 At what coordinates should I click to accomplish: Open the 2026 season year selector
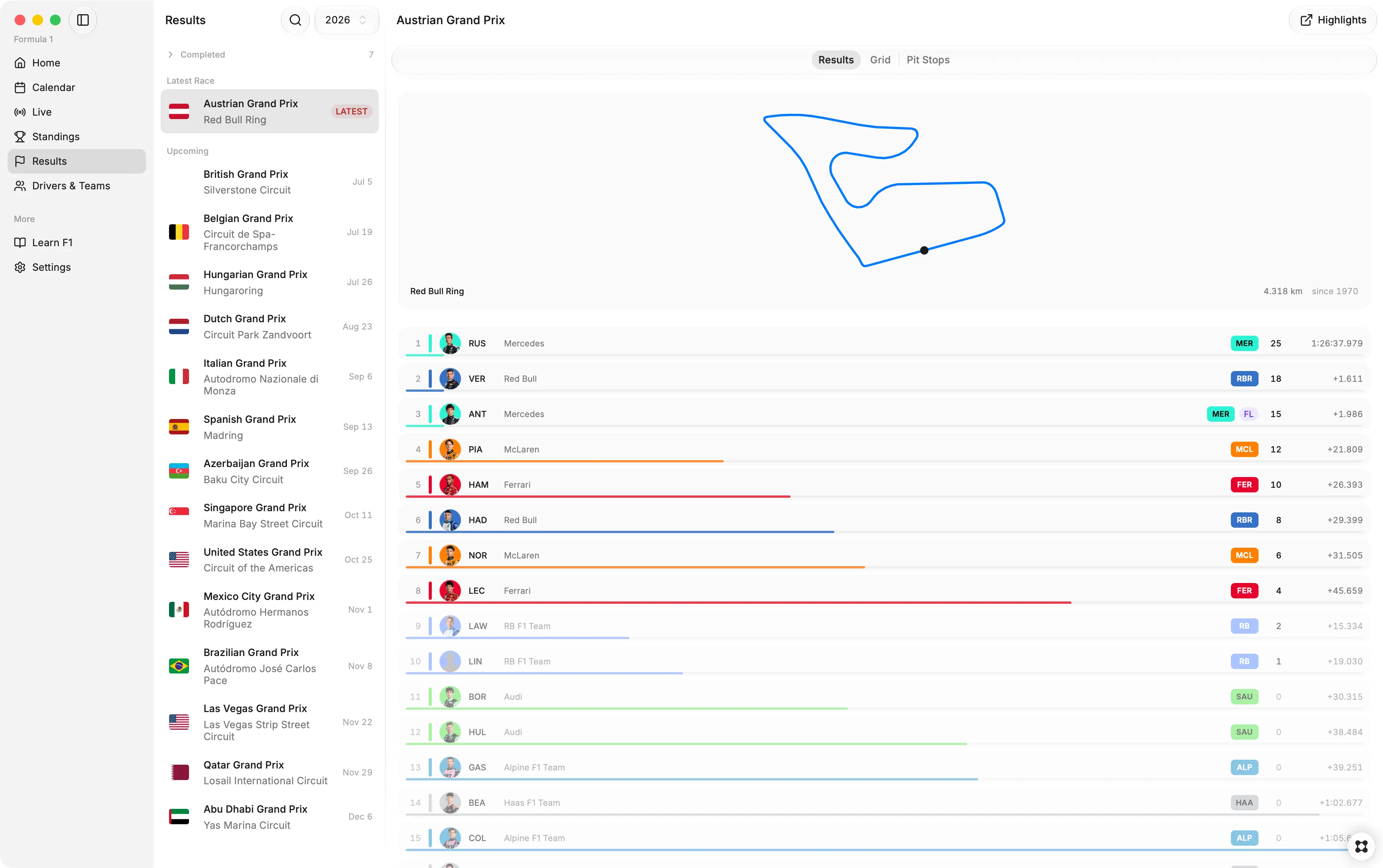tap(346, 20)
